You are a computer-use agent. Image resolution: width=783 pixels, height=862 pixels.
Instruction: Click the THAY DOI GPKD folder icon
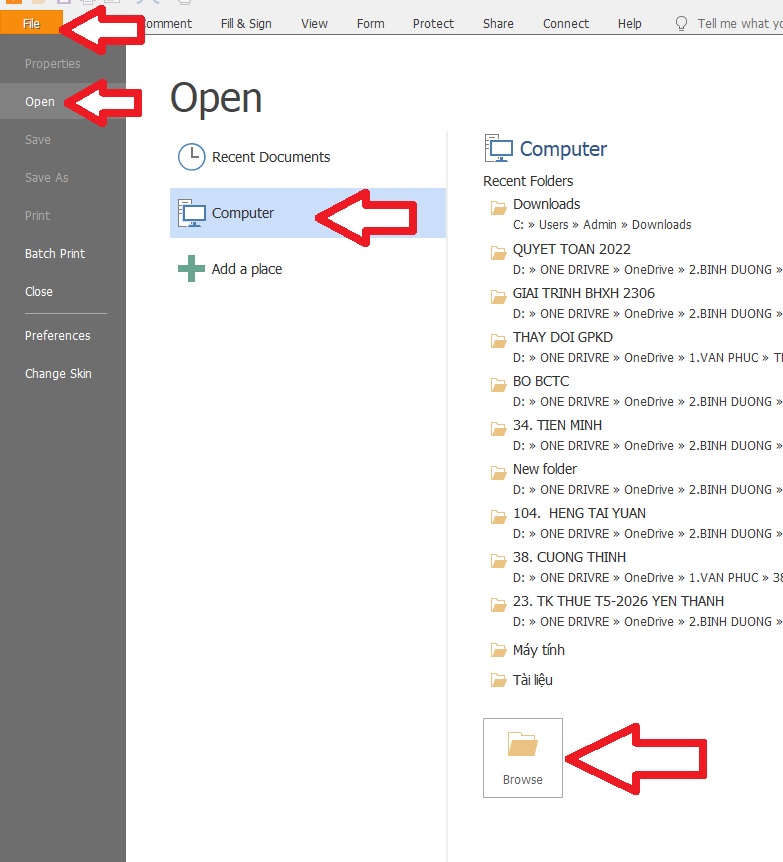[x=498, y=341]
